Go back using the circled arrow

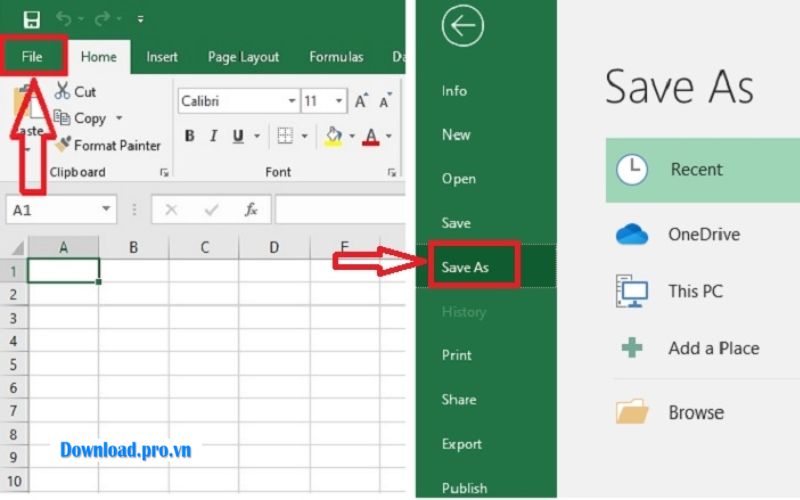click(x=463, y=26)
